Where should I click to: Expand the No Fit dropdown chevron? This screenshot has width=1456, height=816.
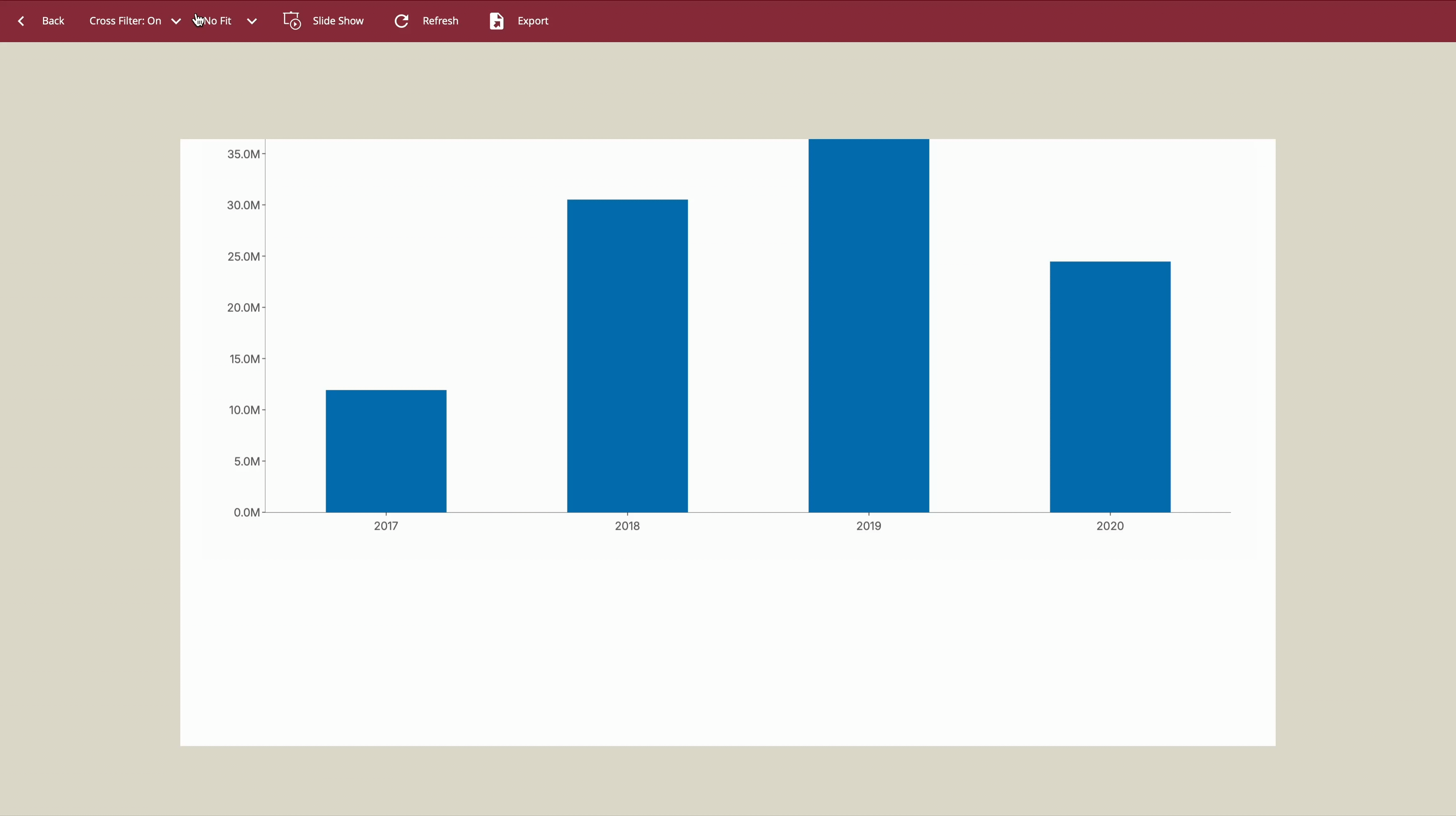pos(252,21)
